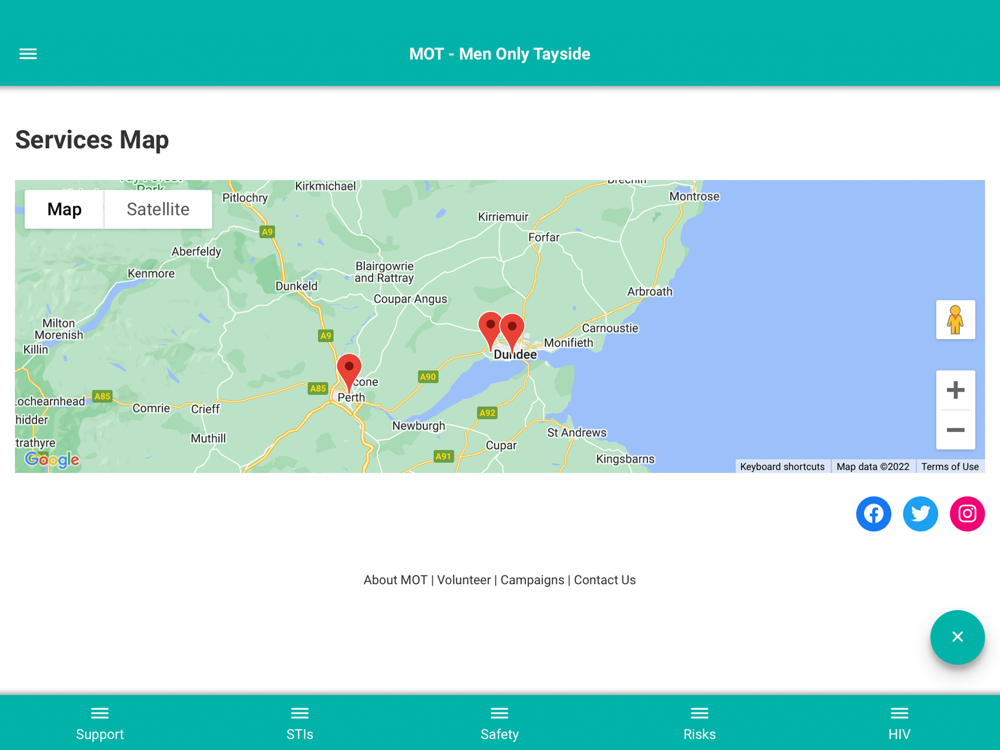Click the Cupar label on the map
Screen dimensions: 1000x750
pyautogui.click(x=501, y=445)
